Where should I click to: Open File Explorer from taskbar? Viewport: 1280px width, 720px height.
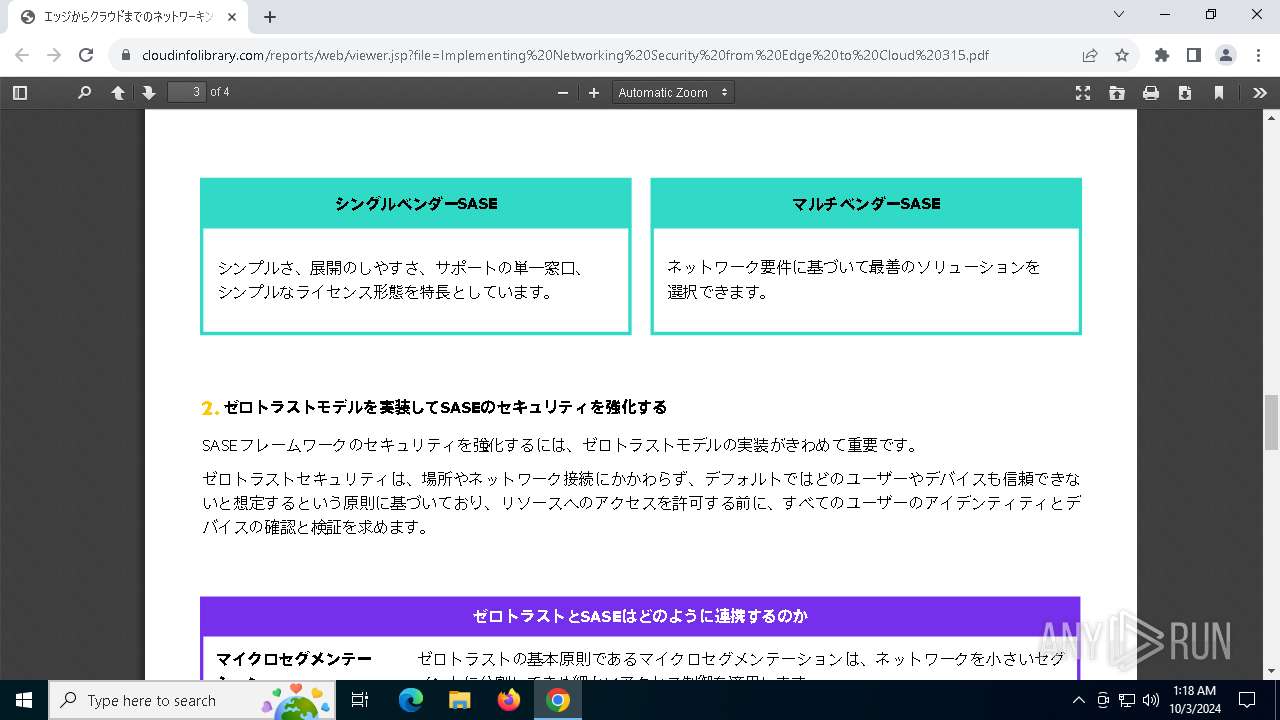point(460,700)
